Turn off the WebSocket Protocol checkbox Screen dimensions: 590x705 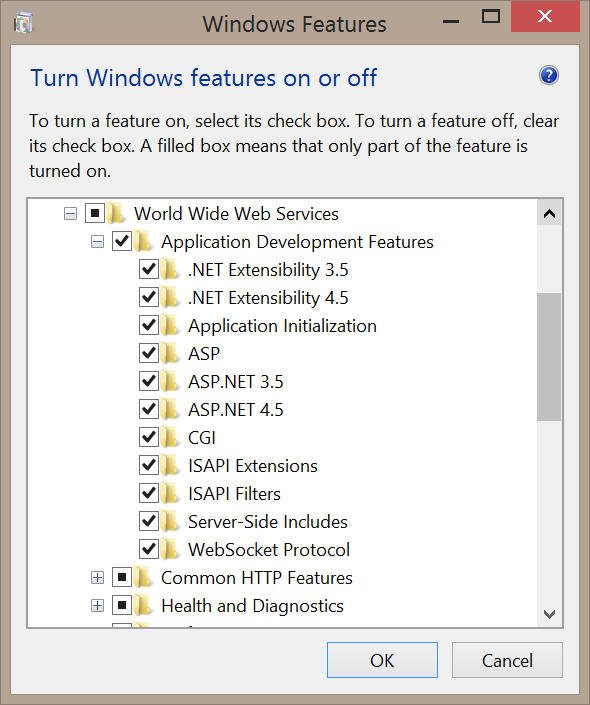[149, 549]
